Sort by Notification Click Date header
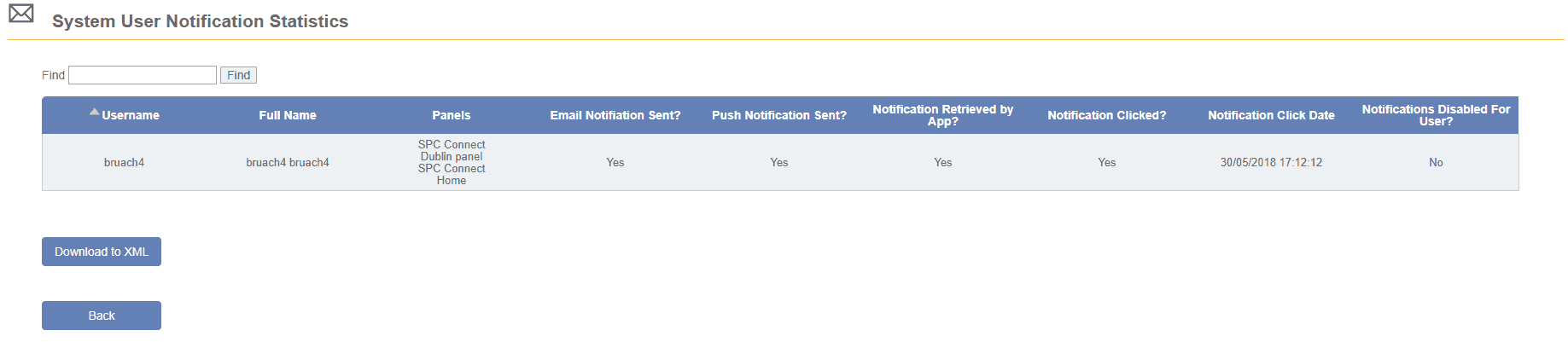The height and width of the screenshot is (342, 1568). click(x=1271, y=115)
